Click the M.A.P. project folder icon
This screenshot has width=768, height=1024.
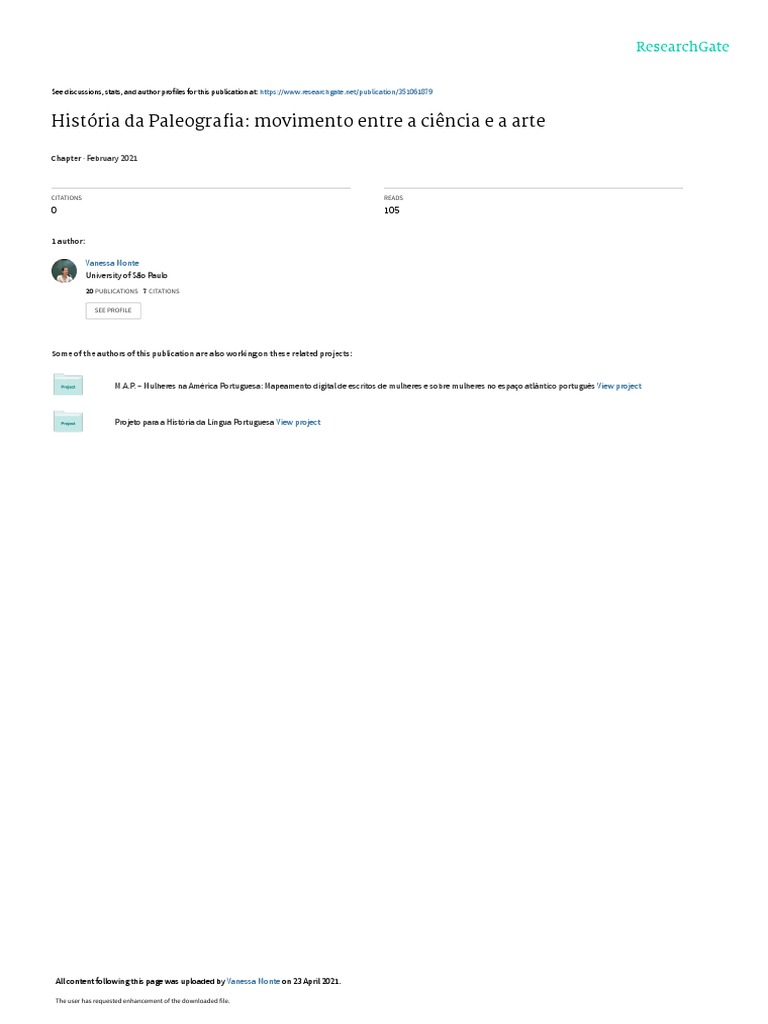pos(68,385)
